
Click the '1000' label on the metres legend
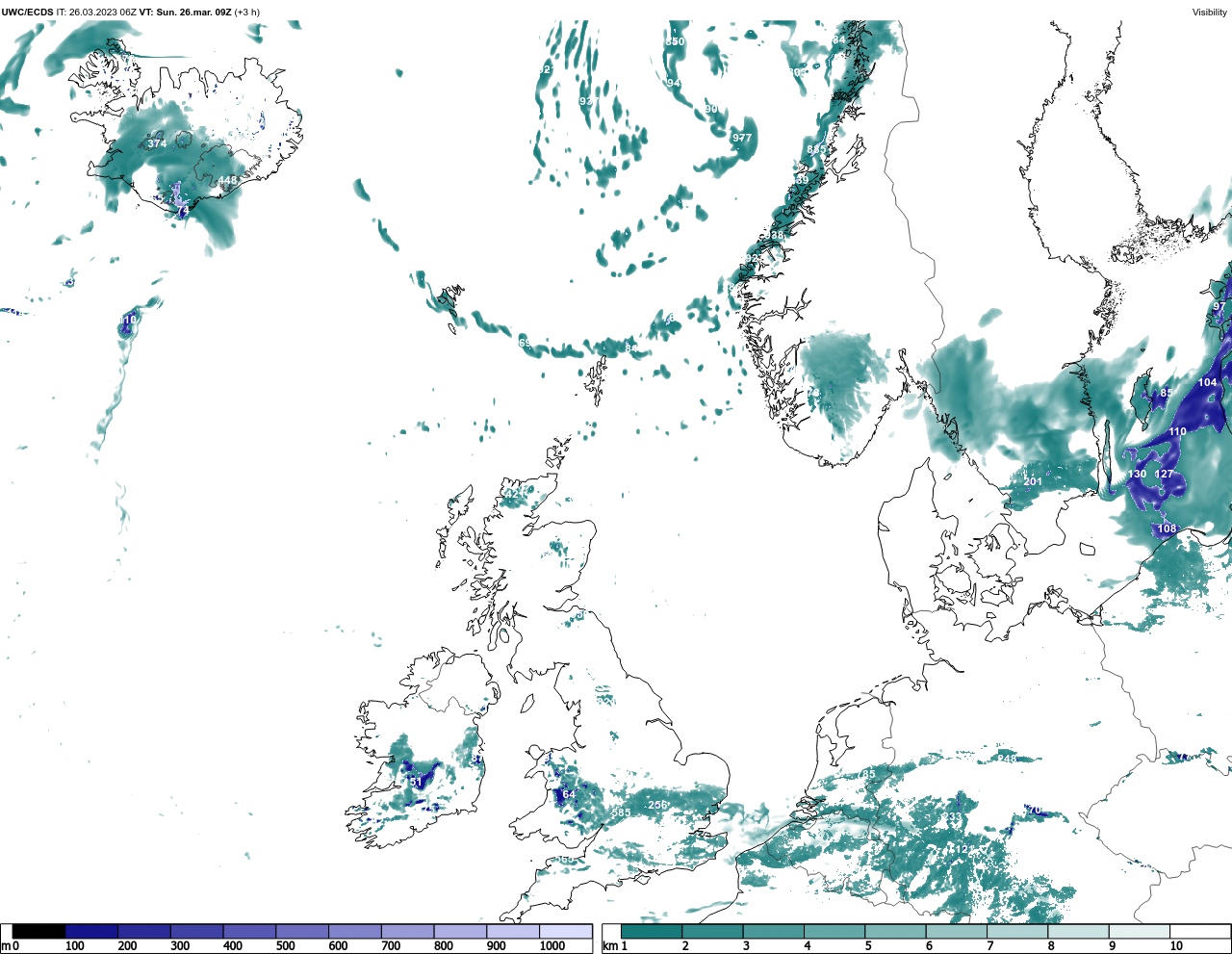click(552, 946)
